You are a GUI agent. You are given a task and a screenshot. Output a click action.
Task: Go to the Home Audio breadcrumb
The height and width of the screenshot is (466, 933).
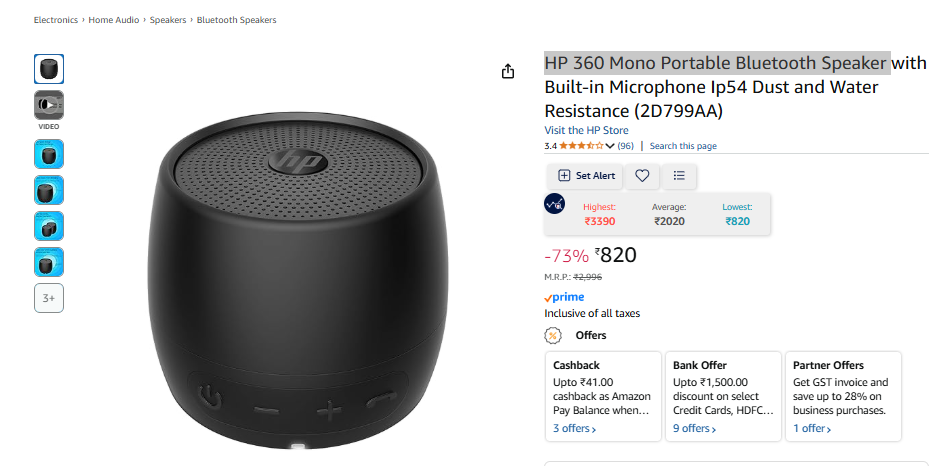(114, 20)
